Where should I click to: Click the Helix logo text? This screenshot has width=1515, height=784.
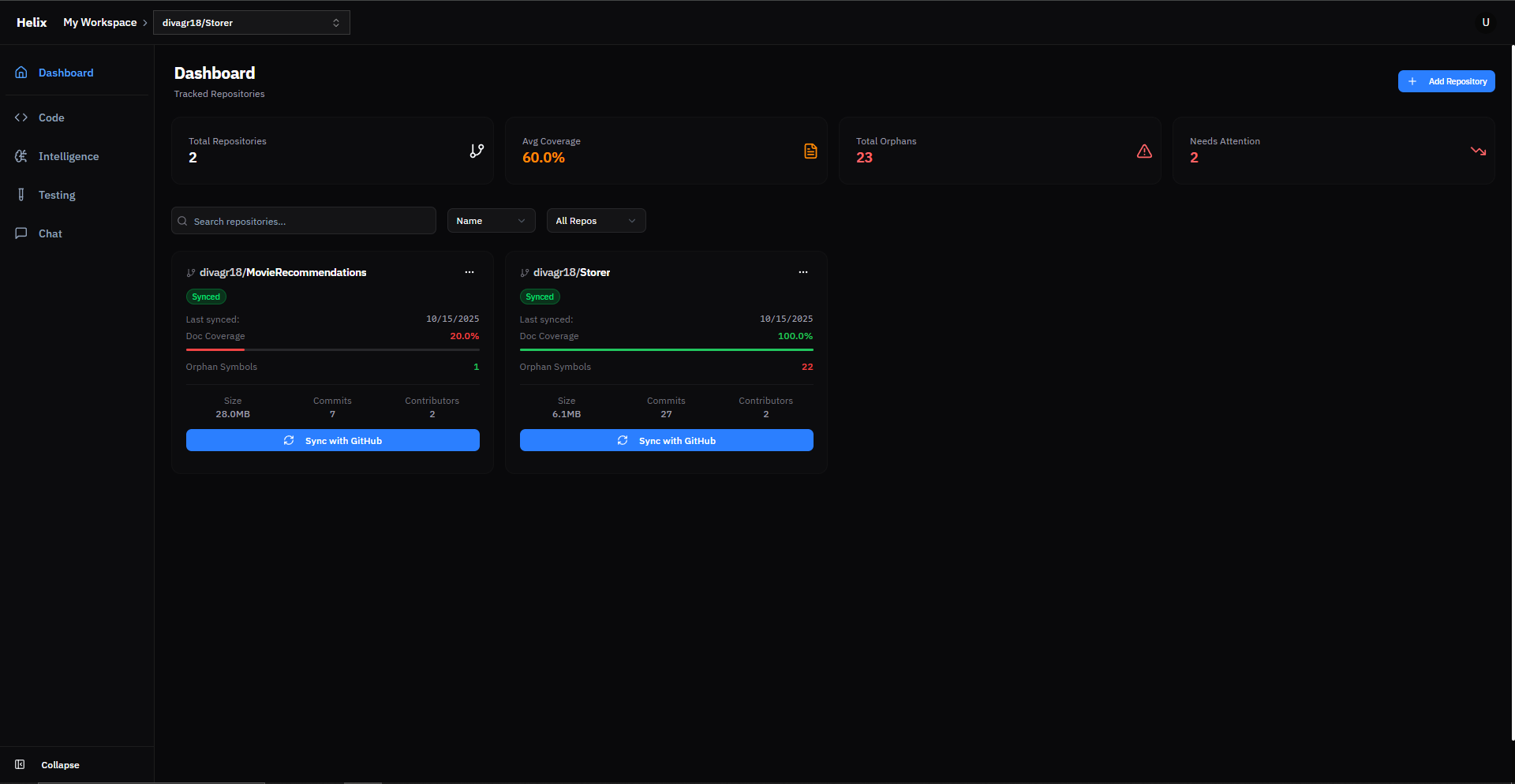coord(32,22)
